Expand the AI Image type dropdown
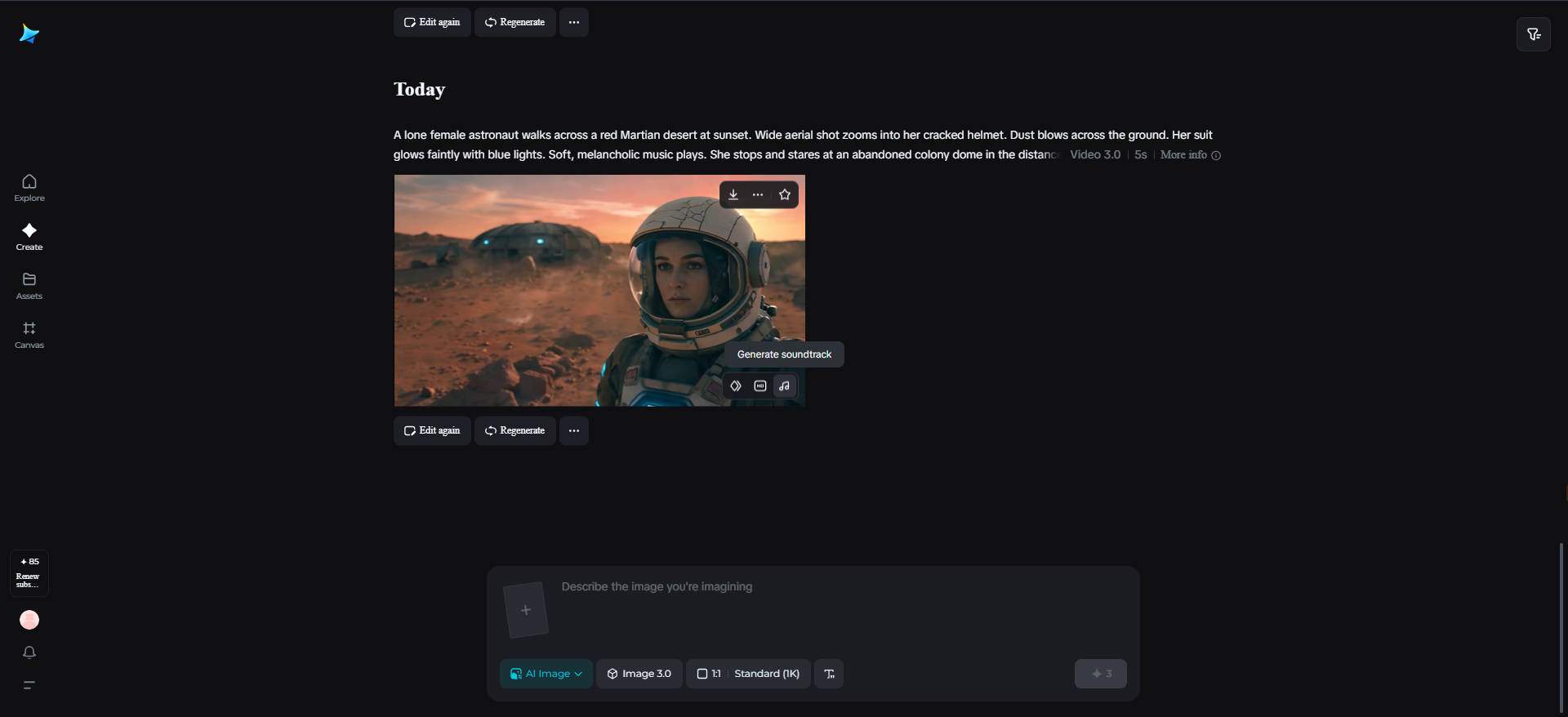This screenshot has width=1568, height=717. tap(546, 674)
